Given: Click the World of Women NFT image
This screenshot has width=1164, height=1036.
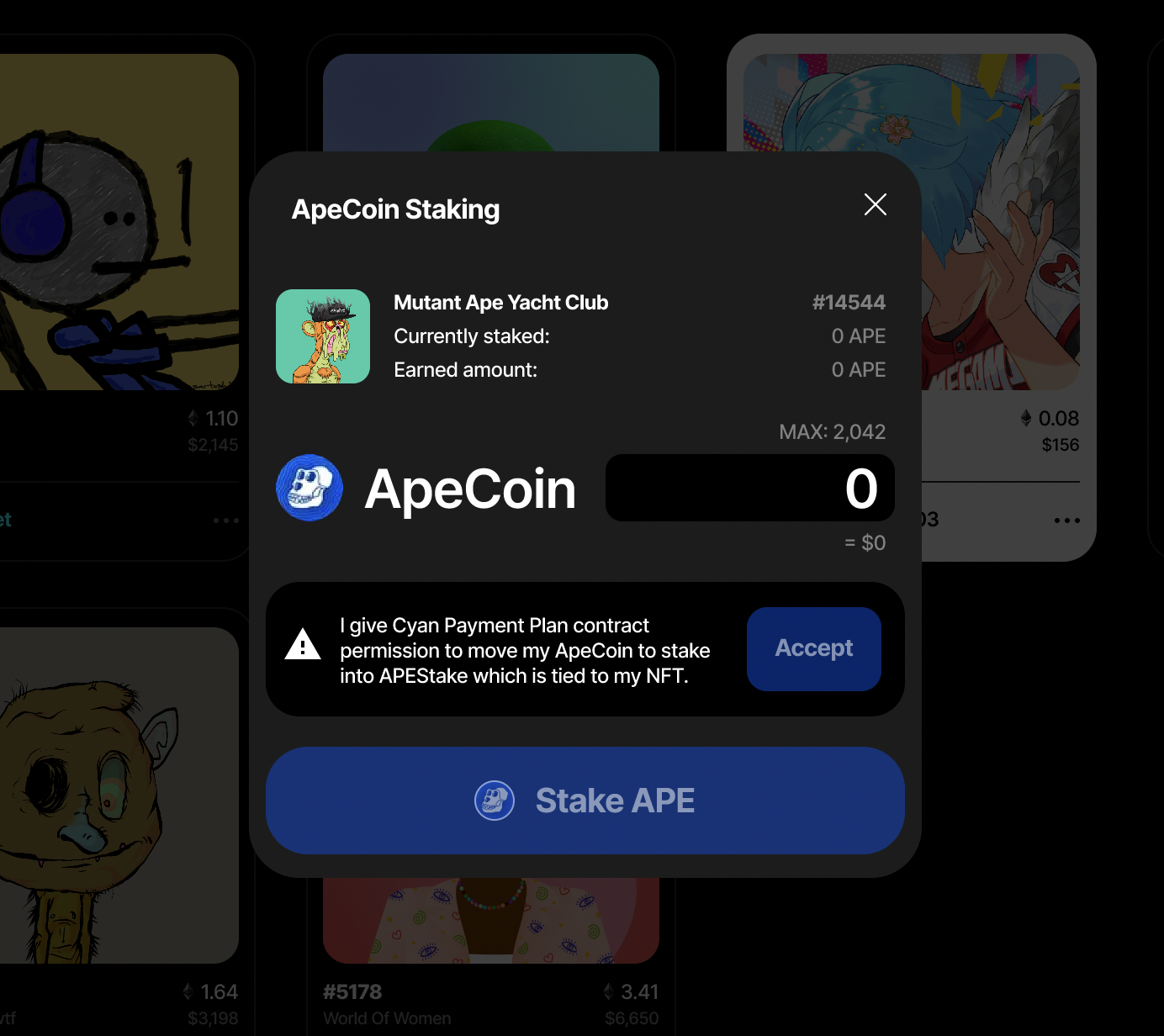Looking at the screenshot, I should pos(491,921).
